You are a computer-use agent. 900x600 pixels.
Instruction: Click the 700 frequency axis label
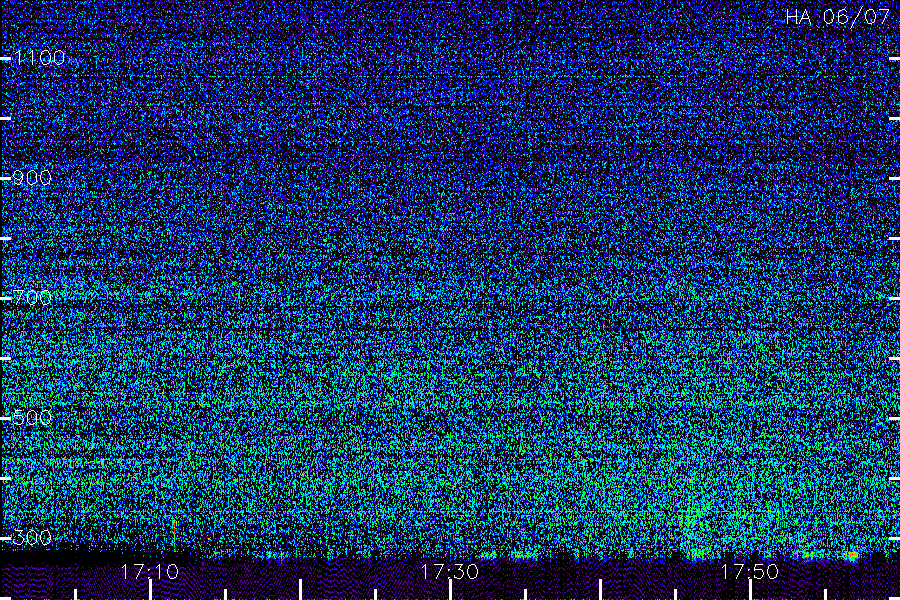click(x=32, y=298)
